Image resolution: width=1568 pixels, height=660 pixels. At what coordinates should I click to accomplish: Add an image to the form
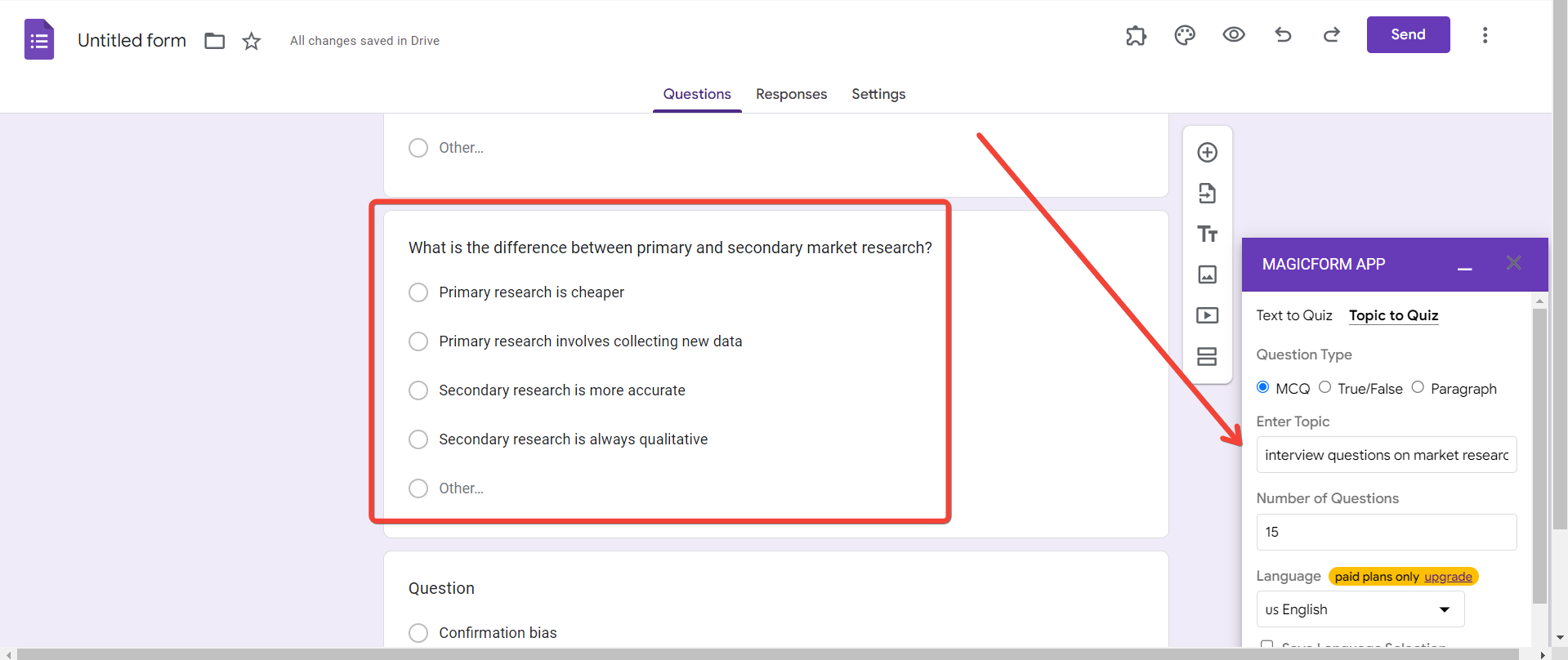[x=1207, y=274]
